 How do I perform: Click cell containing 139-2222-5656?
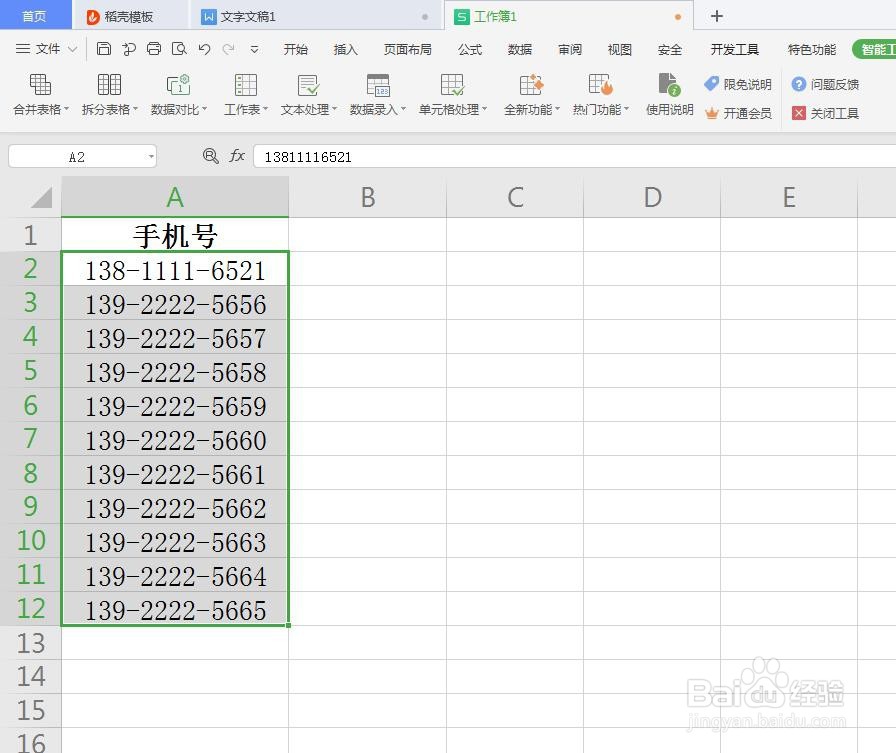[x=175, y=303]
